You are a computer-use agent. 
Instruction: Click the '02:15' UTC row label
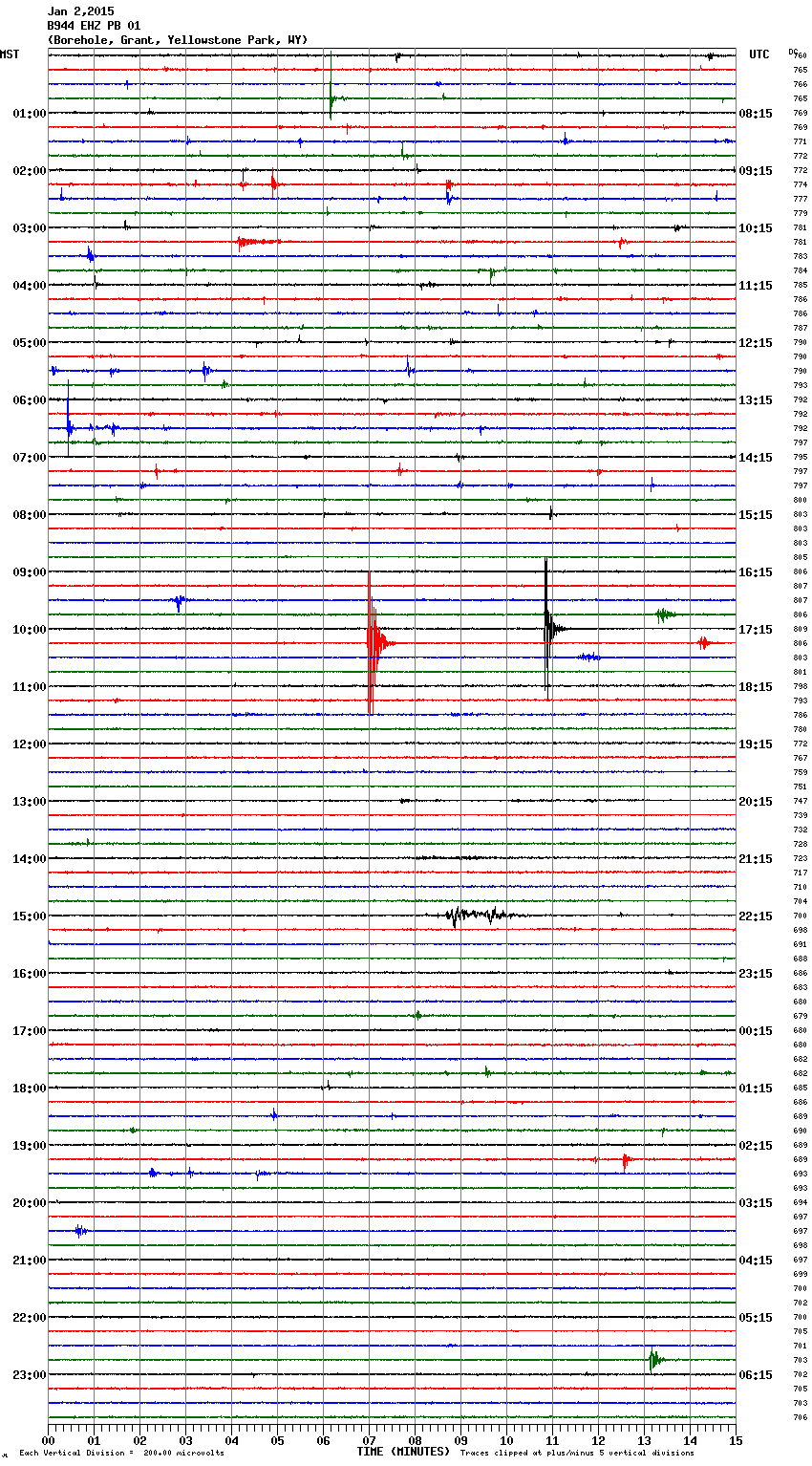click(756, 1146)
